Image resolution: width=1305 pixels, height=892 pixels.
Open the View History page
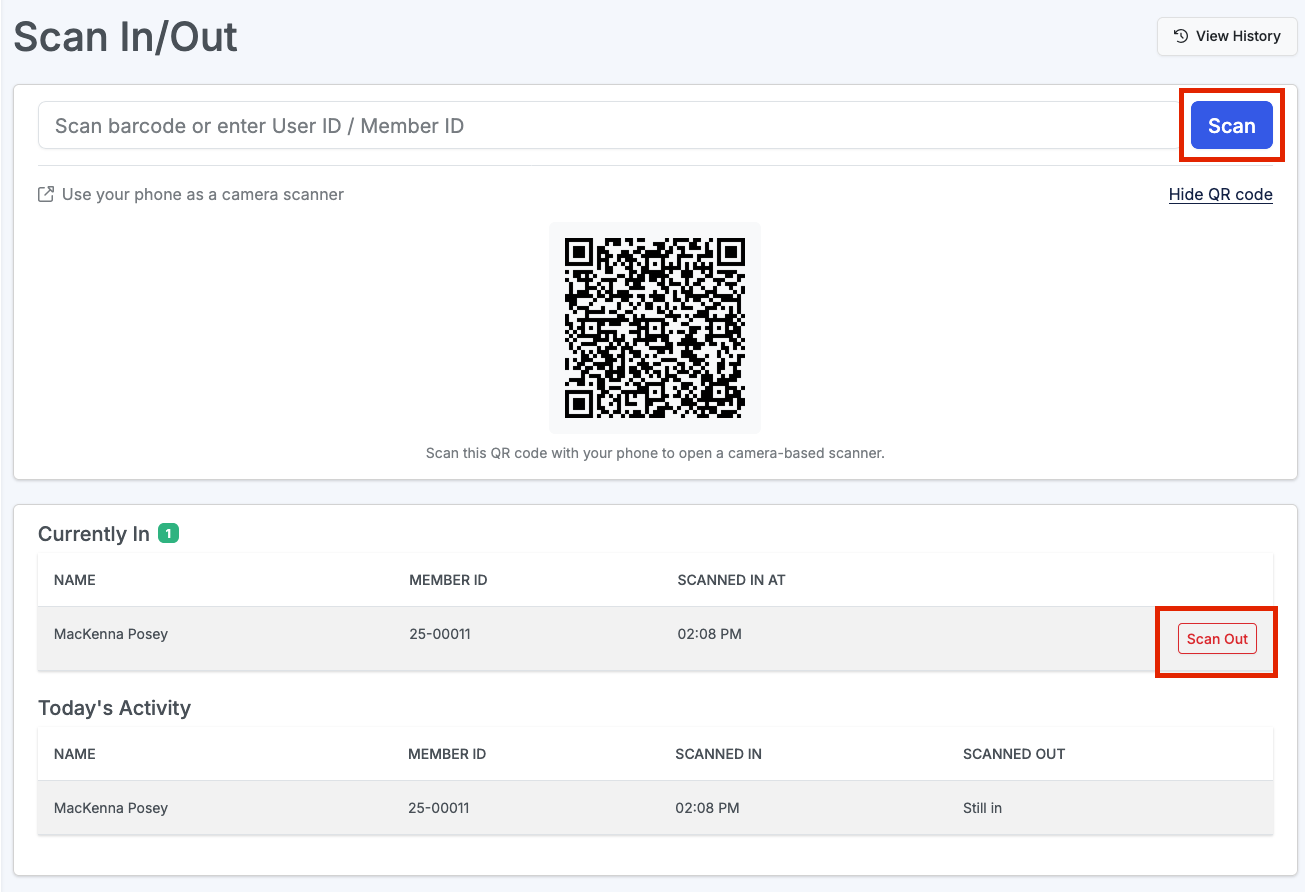tap(1227, 36)
